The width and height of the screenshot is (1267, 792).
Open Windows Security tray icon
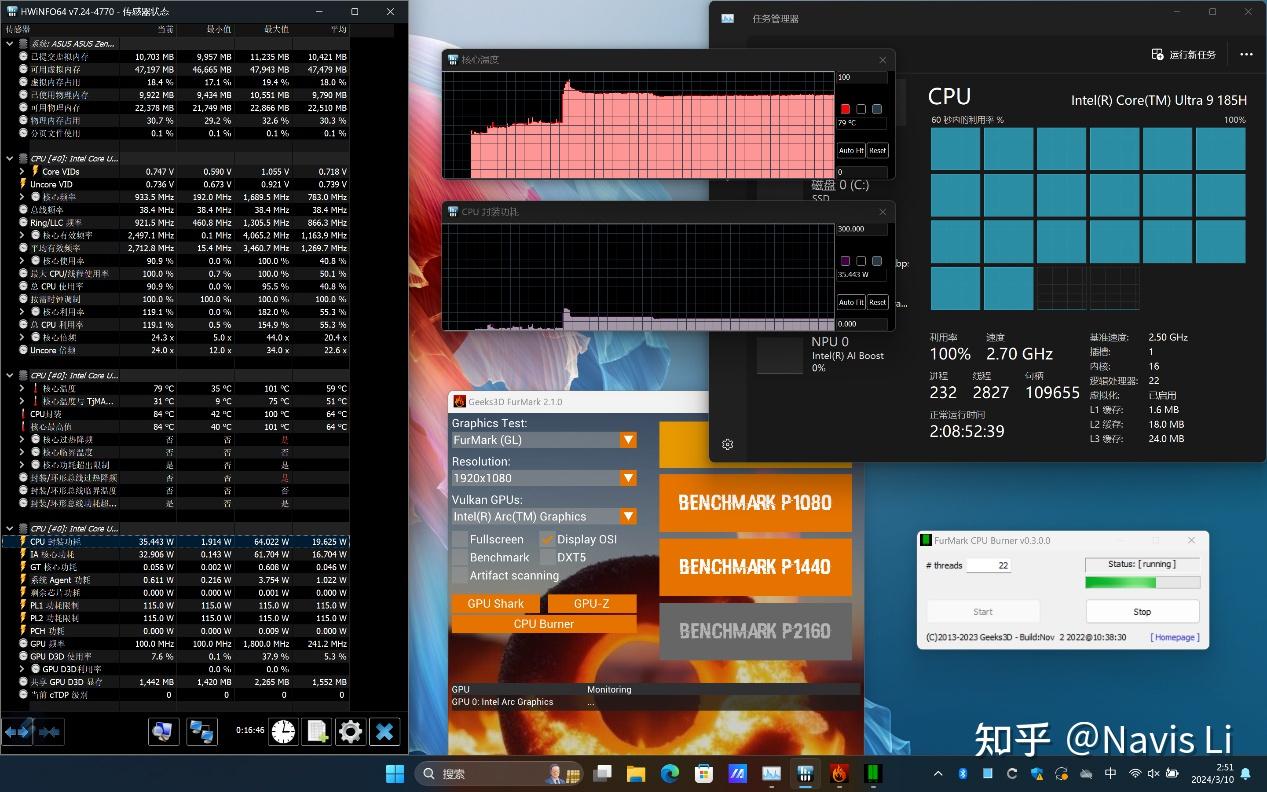1037,773
